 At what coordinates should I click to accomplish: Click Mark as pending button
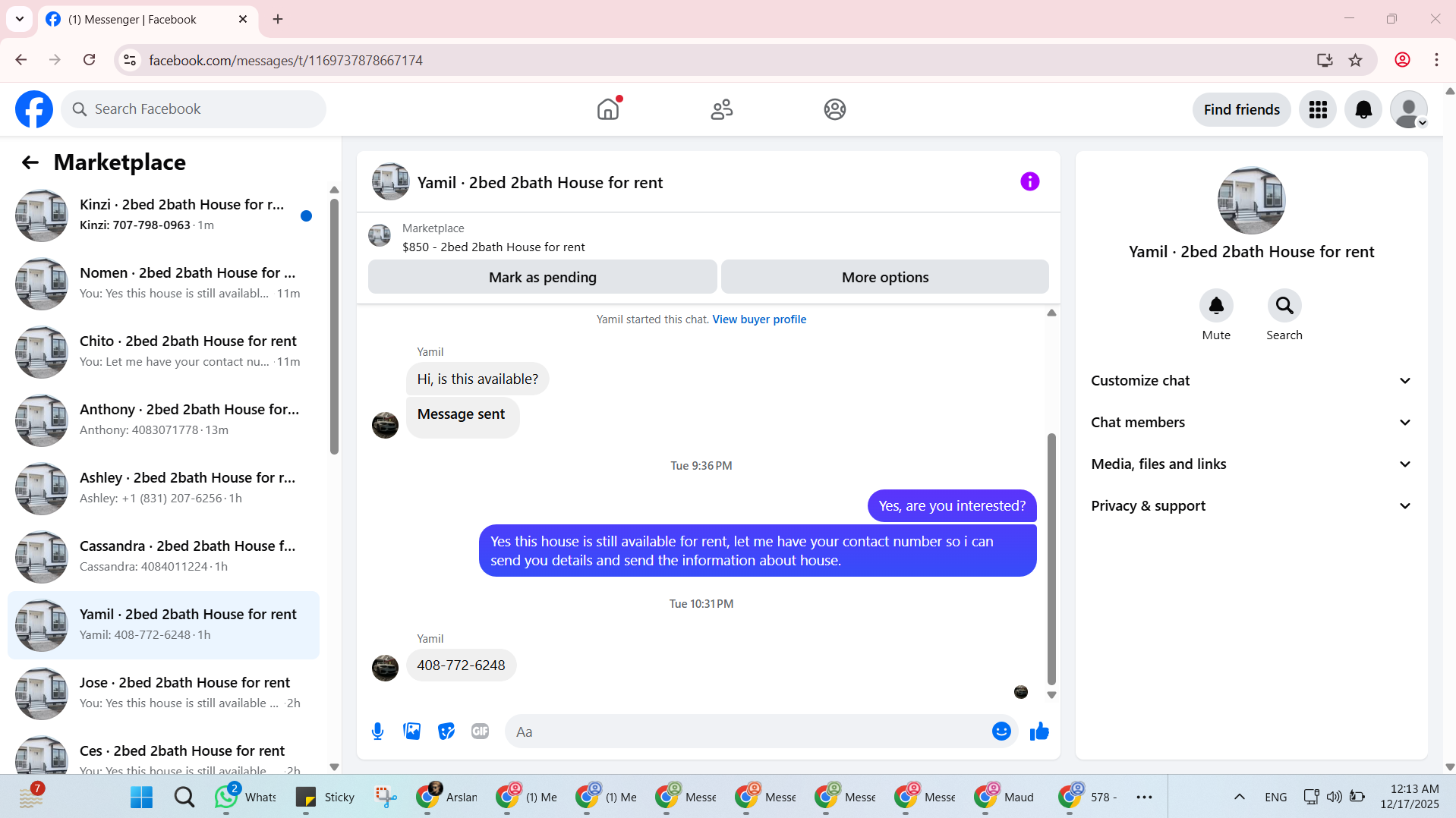[542, 277]
